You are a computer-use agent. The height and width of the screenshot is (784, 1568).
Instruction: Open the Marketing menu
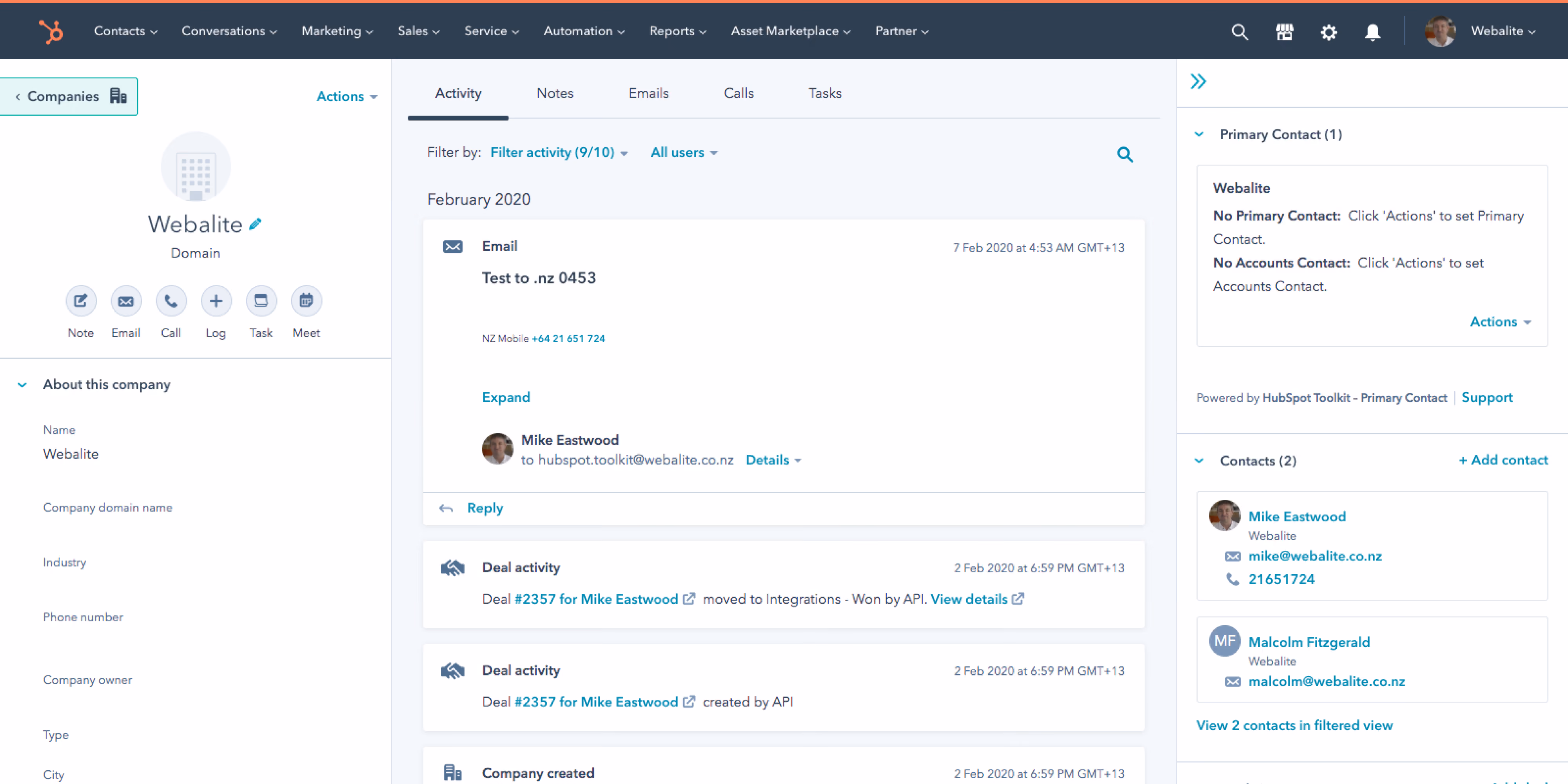click(337, 31)
